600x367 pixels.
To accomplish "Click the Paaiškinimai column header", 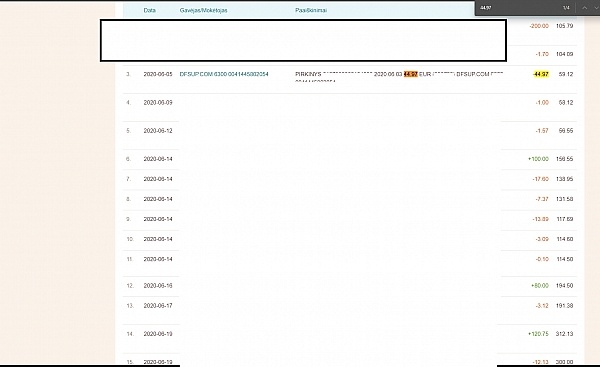I will (x=311, y=10).
